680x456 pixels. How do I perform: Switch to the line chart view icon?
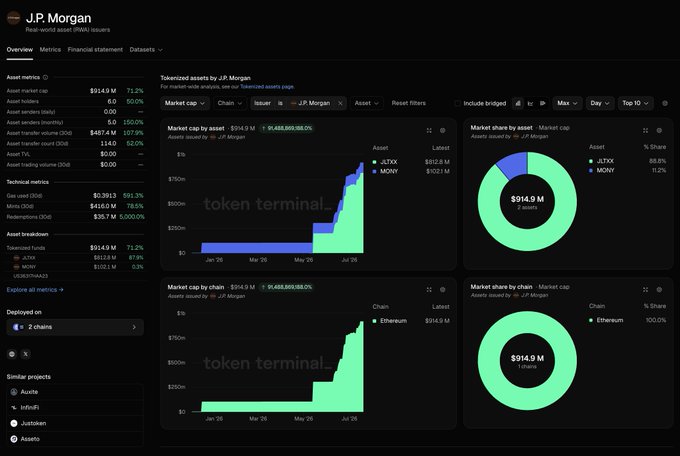[530, 103]
